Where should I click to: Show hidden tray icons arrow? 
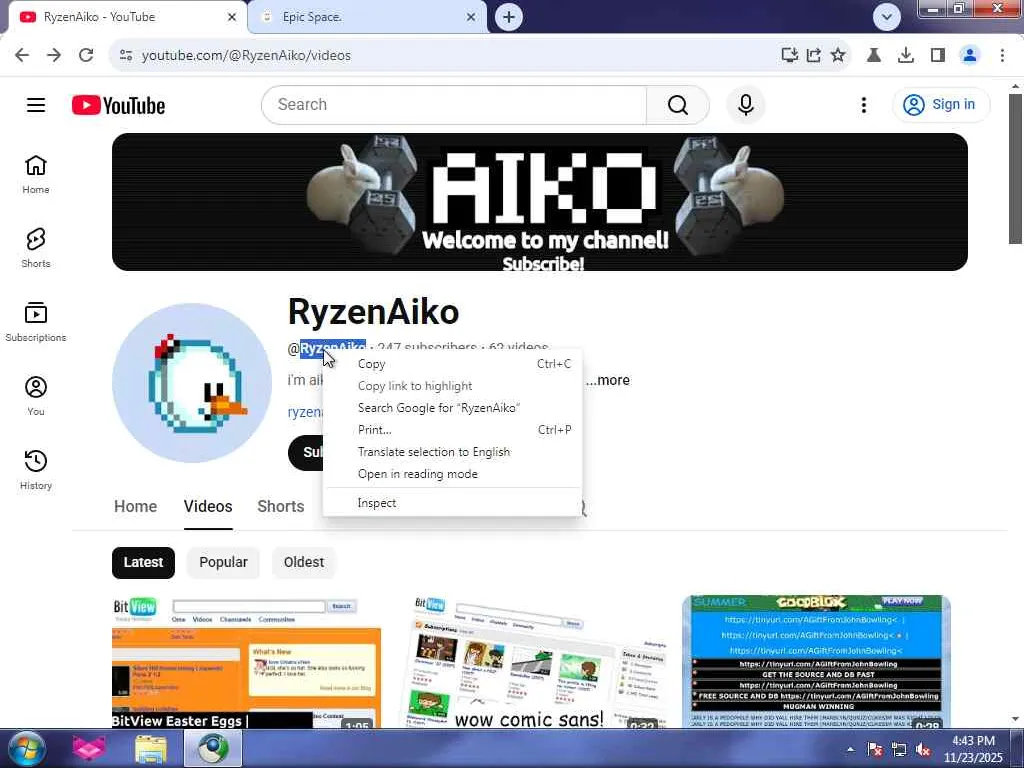(850, 749)
